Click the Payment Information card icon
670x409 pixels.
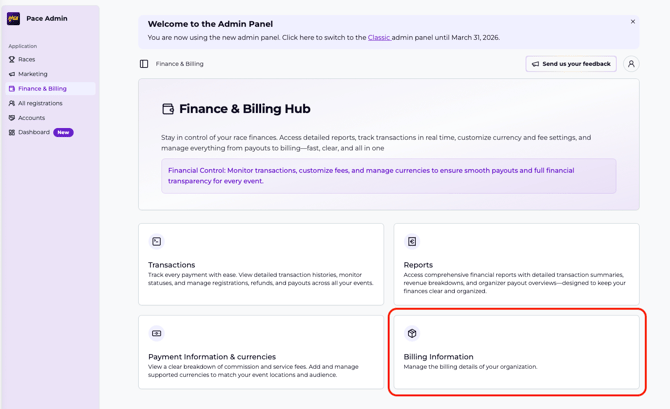pos(157,333)
